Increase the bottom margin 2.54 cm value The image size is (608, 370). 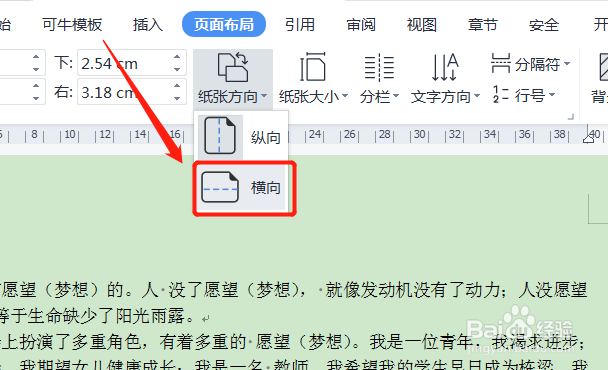pyautogui.click(x=177, y=57)
